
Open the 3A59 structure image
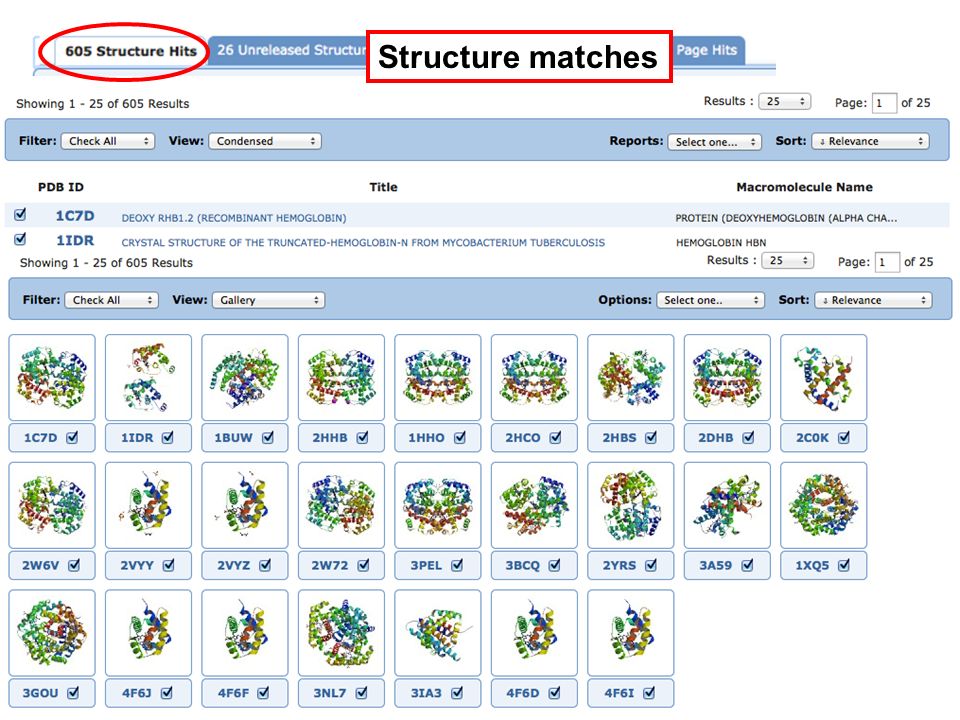(x=727, y=505)
